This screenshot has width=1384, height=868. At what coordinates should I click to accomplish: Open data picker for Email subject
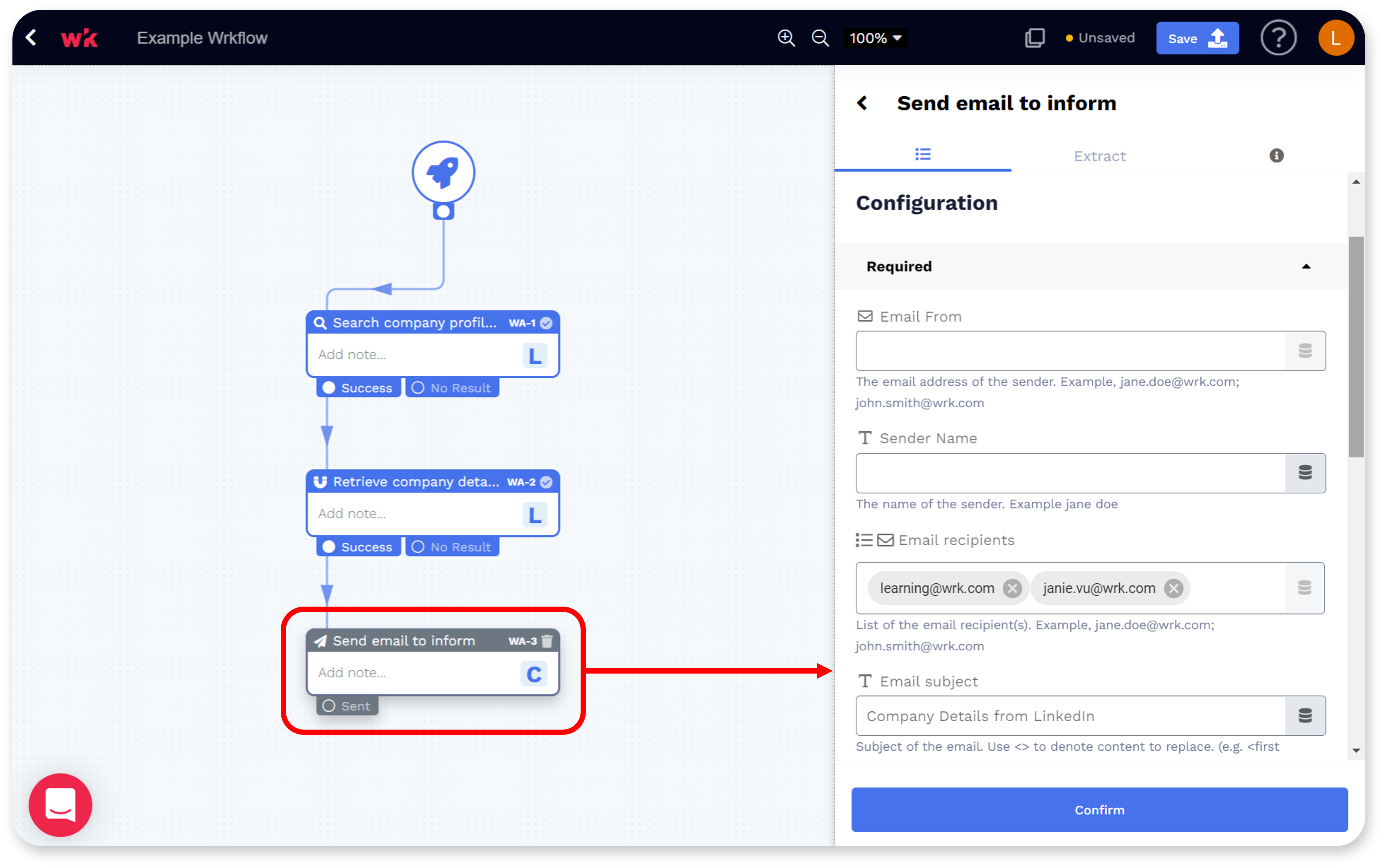pyautogui.click(x=1305, y=716)
